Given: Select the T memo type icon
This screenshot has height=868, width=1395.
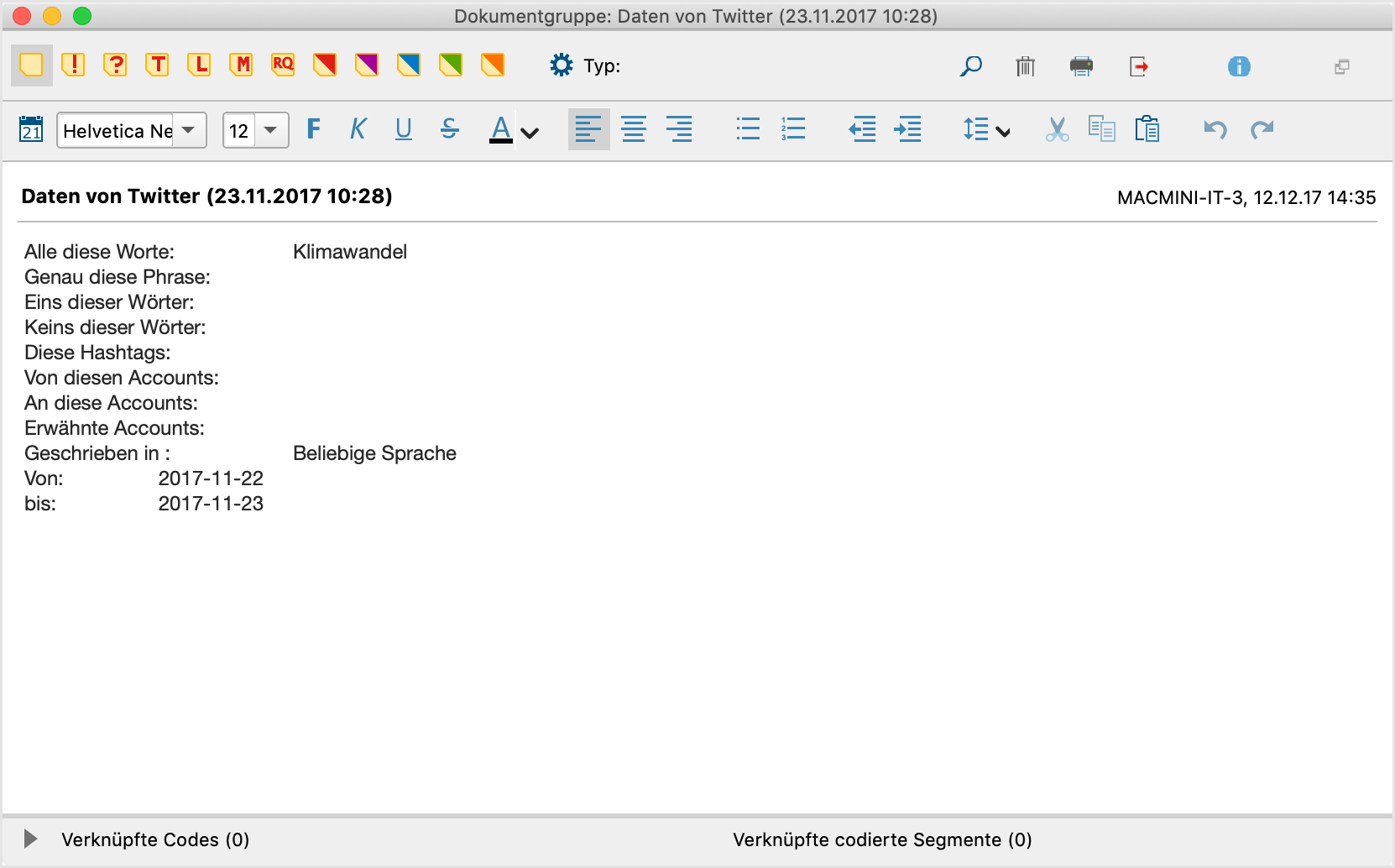Looking at the screenshot, I should tap(158, 65).
